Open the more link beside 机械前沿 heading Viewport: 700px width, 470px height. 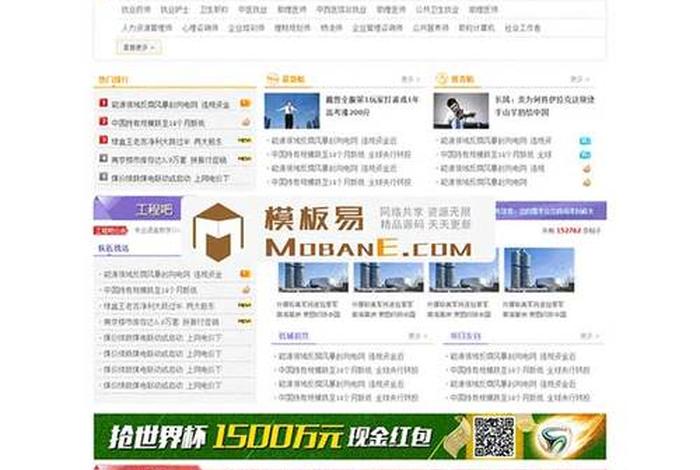pos(418,336)
